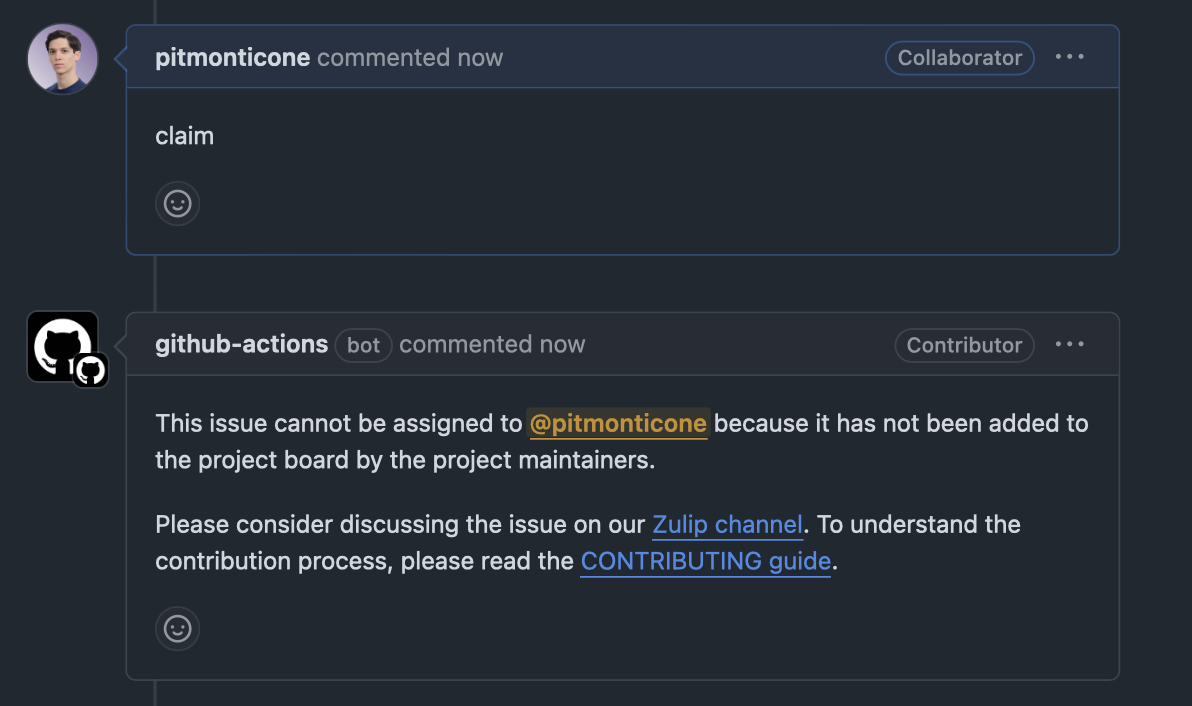
Task: Open pitmonticone's profile avatar photo
Action: tap(62, 59)
